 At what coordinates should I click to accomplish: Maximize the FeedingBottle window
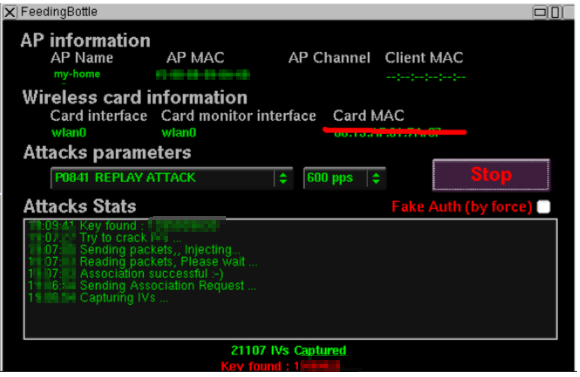point(555,12)
